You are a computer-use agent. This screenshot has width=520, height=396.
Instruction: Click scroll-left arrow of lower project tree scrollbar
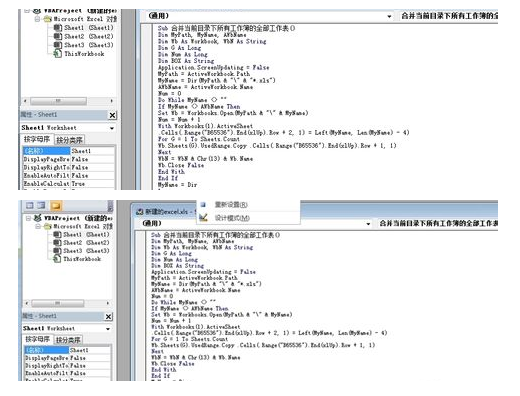point(27,303)
